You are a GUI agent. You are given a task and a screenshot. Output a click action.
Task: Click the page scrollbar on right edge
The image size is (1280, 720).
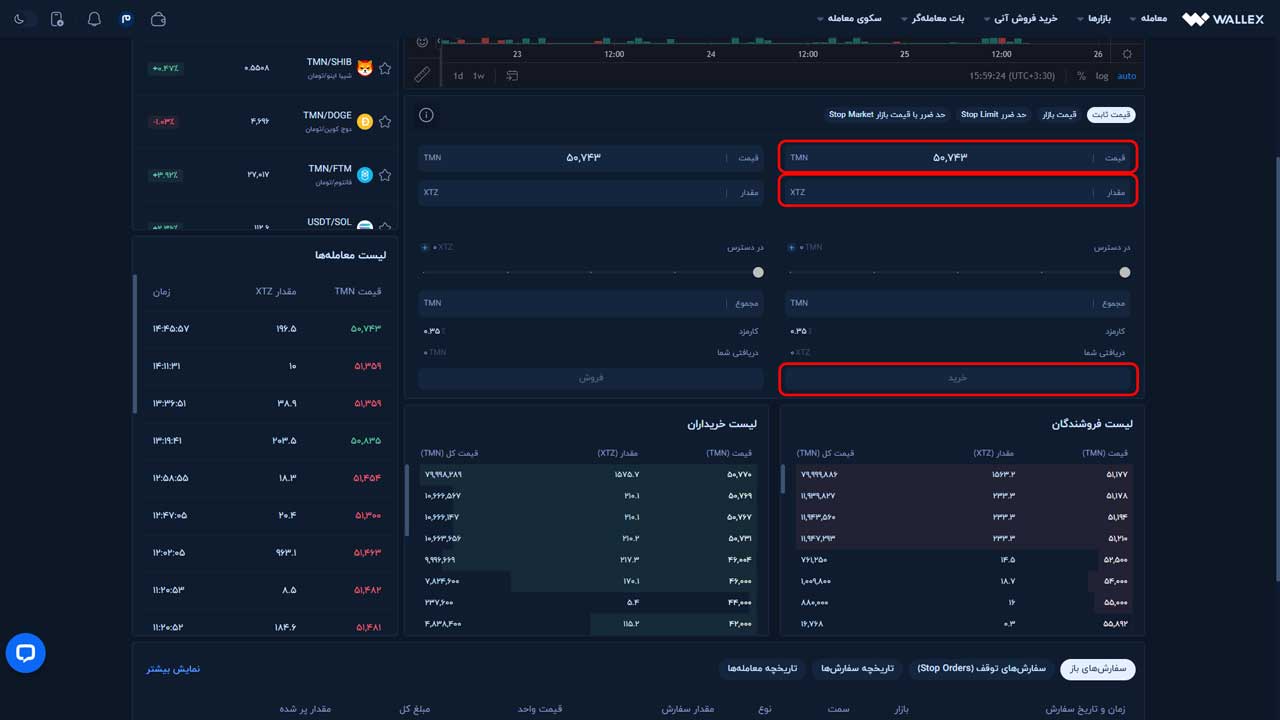[1276, 368]
